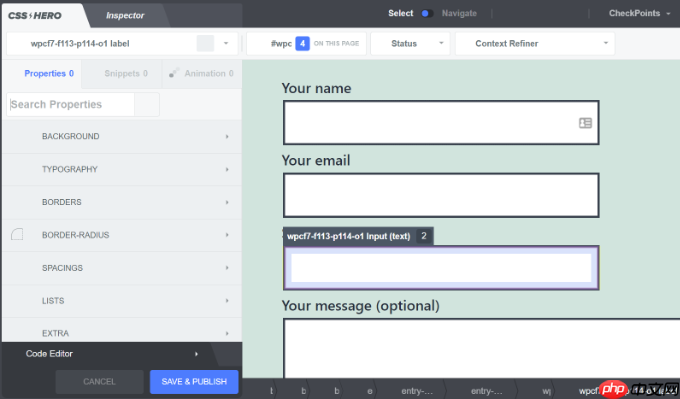This screenshot has width=680, height=399.
Task: Expand the BORDER-RADIUS properties group
Action: (122, 235)
